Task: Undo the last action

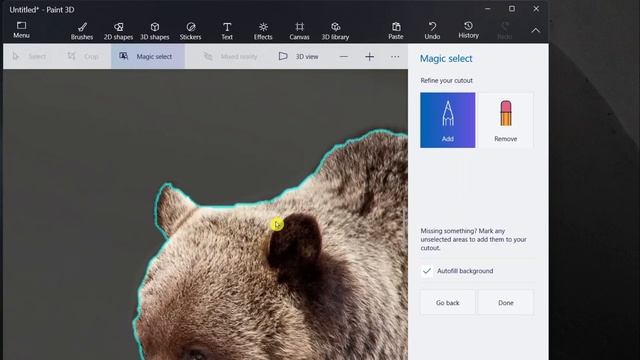Action: (x=432, y=31)
